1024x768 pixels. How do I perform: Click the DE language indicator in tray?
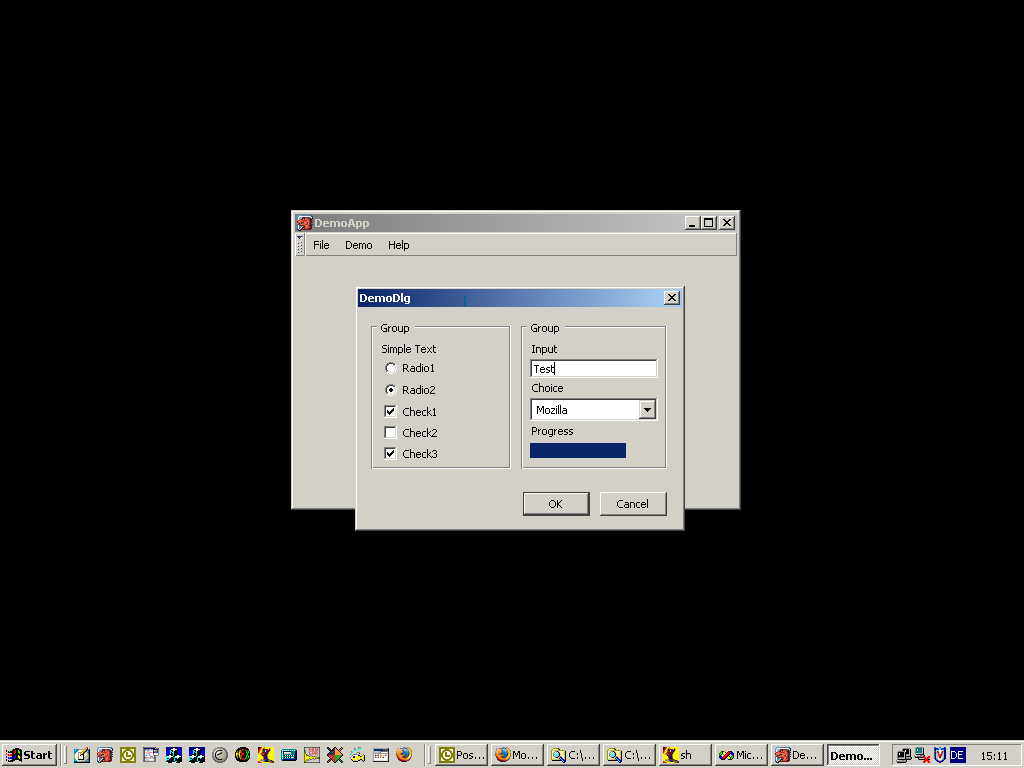[x=957, y=755]
